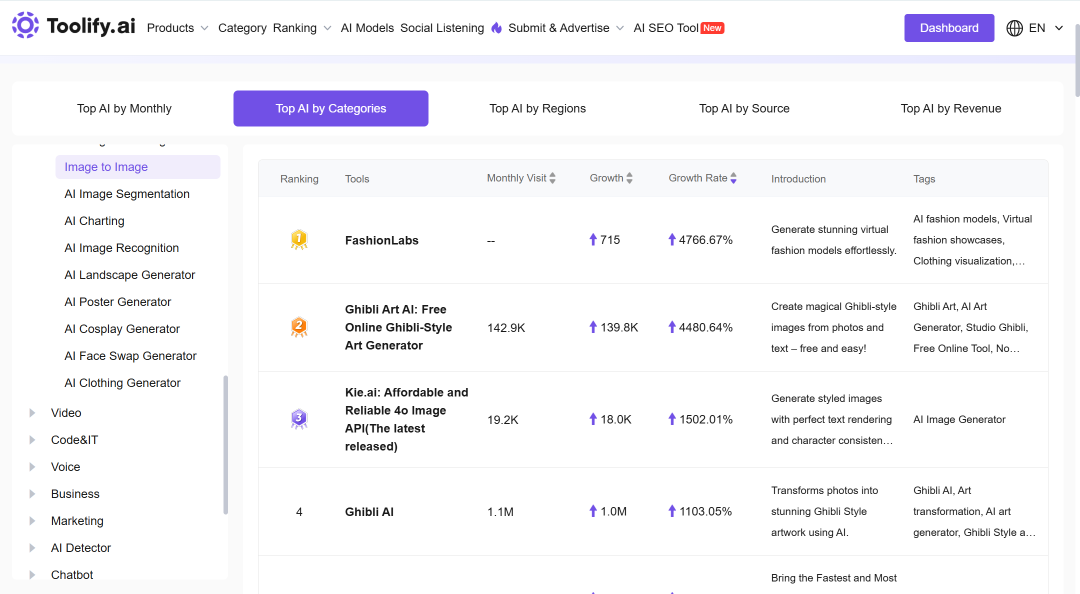Click the sidebar category list scrollbar
Screen dimensions: 1080x594
(225, 444)
